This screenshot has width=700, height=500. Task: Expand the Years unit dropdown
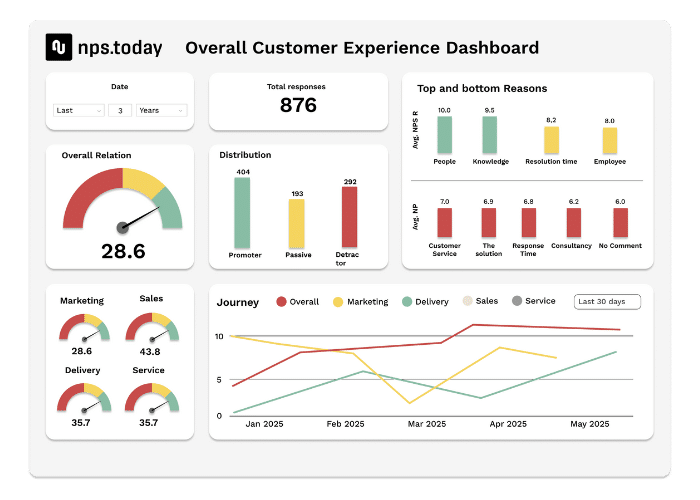click(161, 110)
